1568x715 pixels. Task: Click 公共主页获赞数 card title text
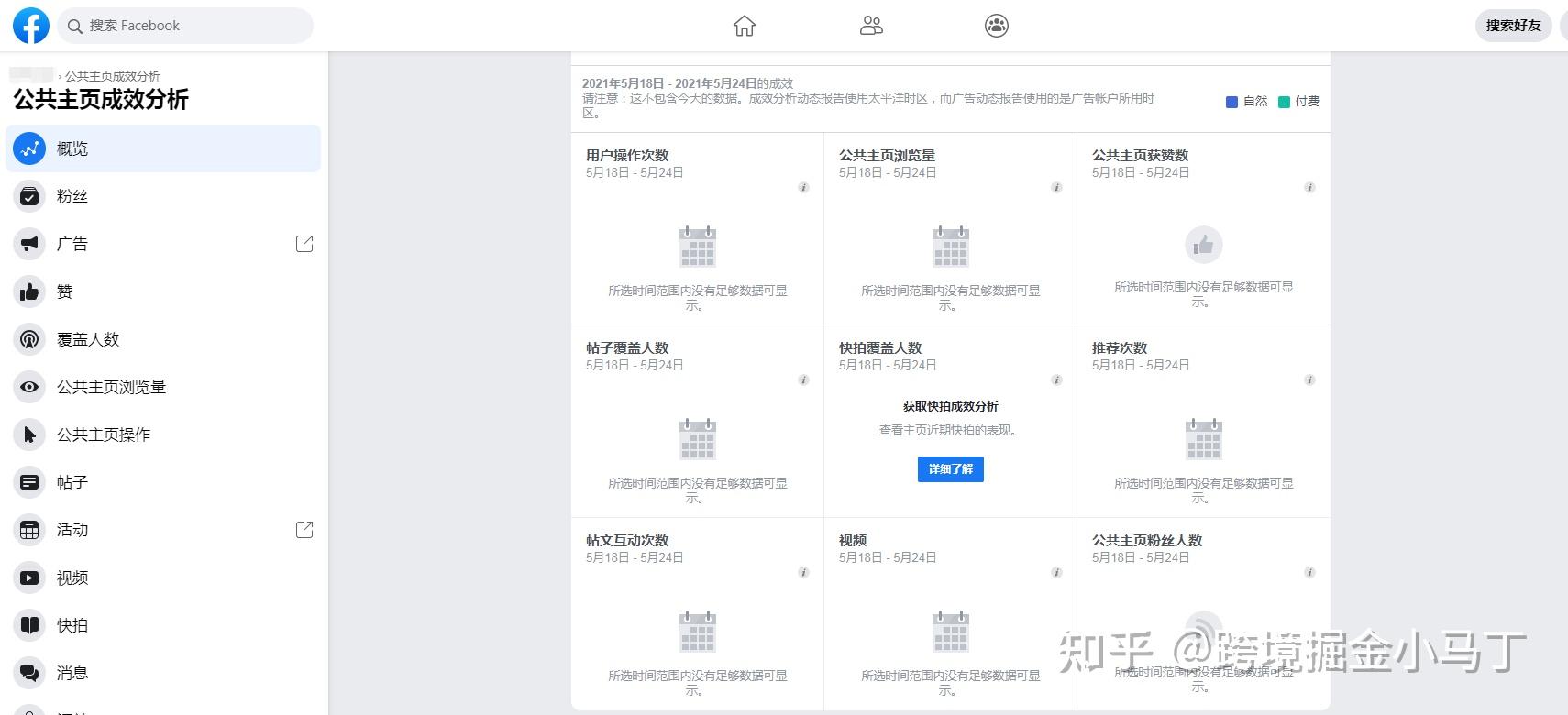1140,156
